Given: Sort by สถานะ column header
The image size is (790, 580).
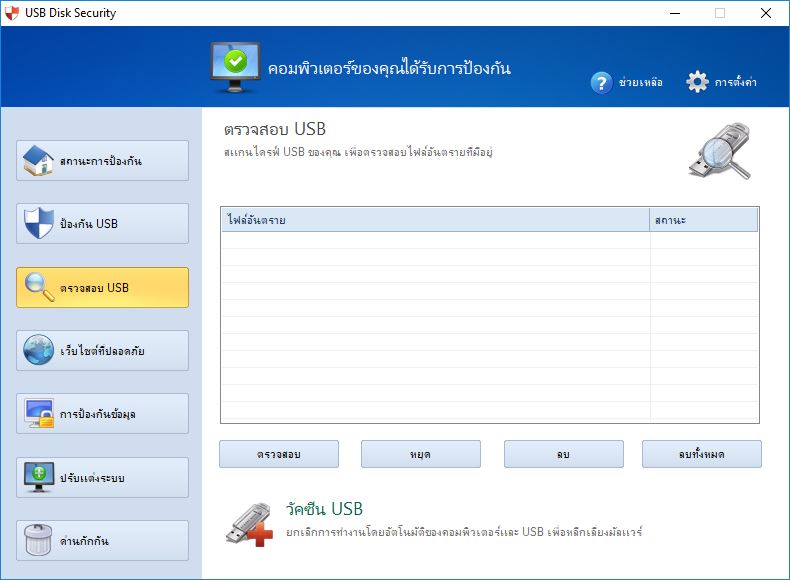Looking at the screenshot, I should (x=704, y=220).
